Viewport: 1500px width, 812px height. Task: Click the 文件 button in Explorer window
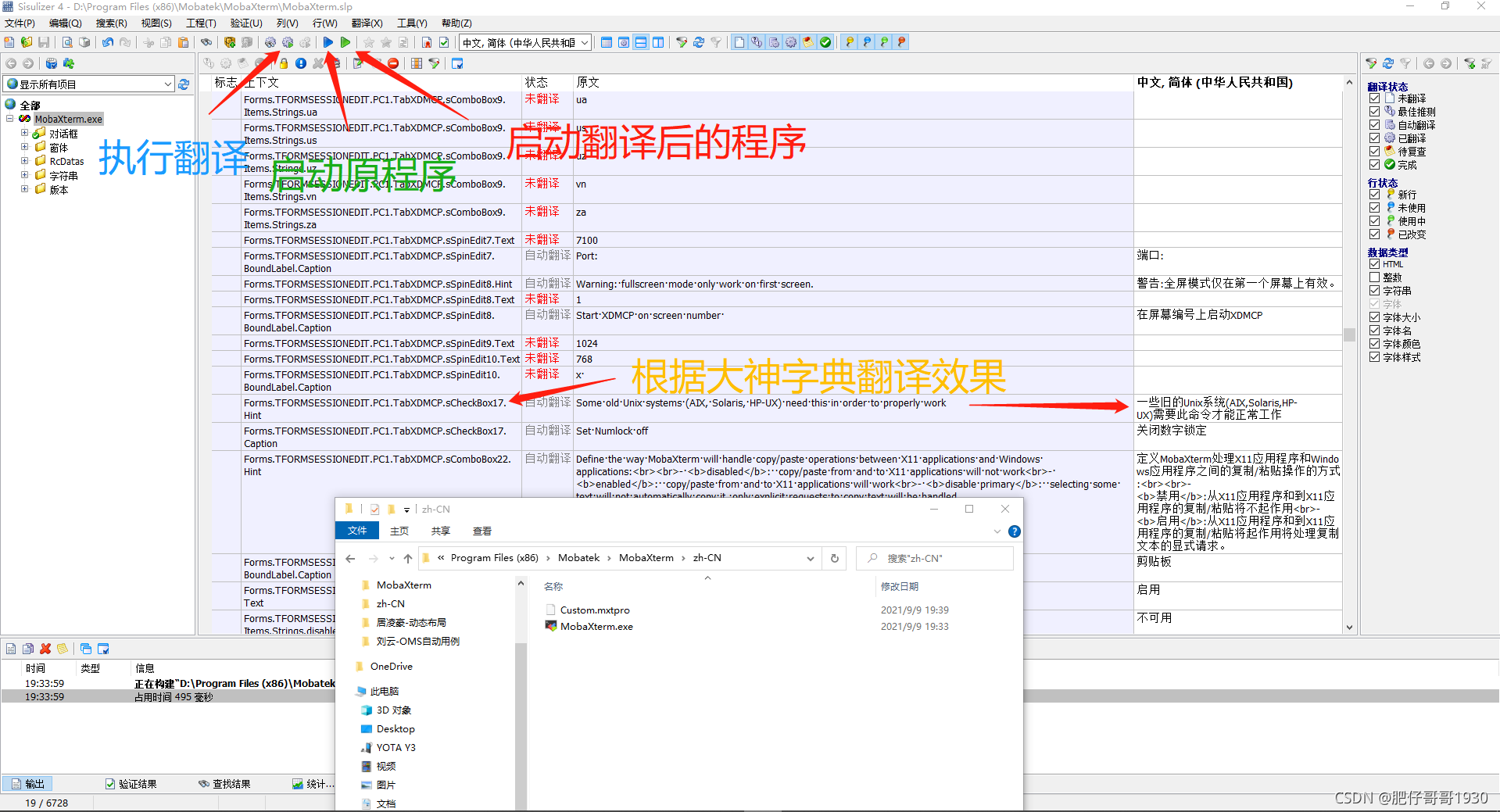pos(357,531)
